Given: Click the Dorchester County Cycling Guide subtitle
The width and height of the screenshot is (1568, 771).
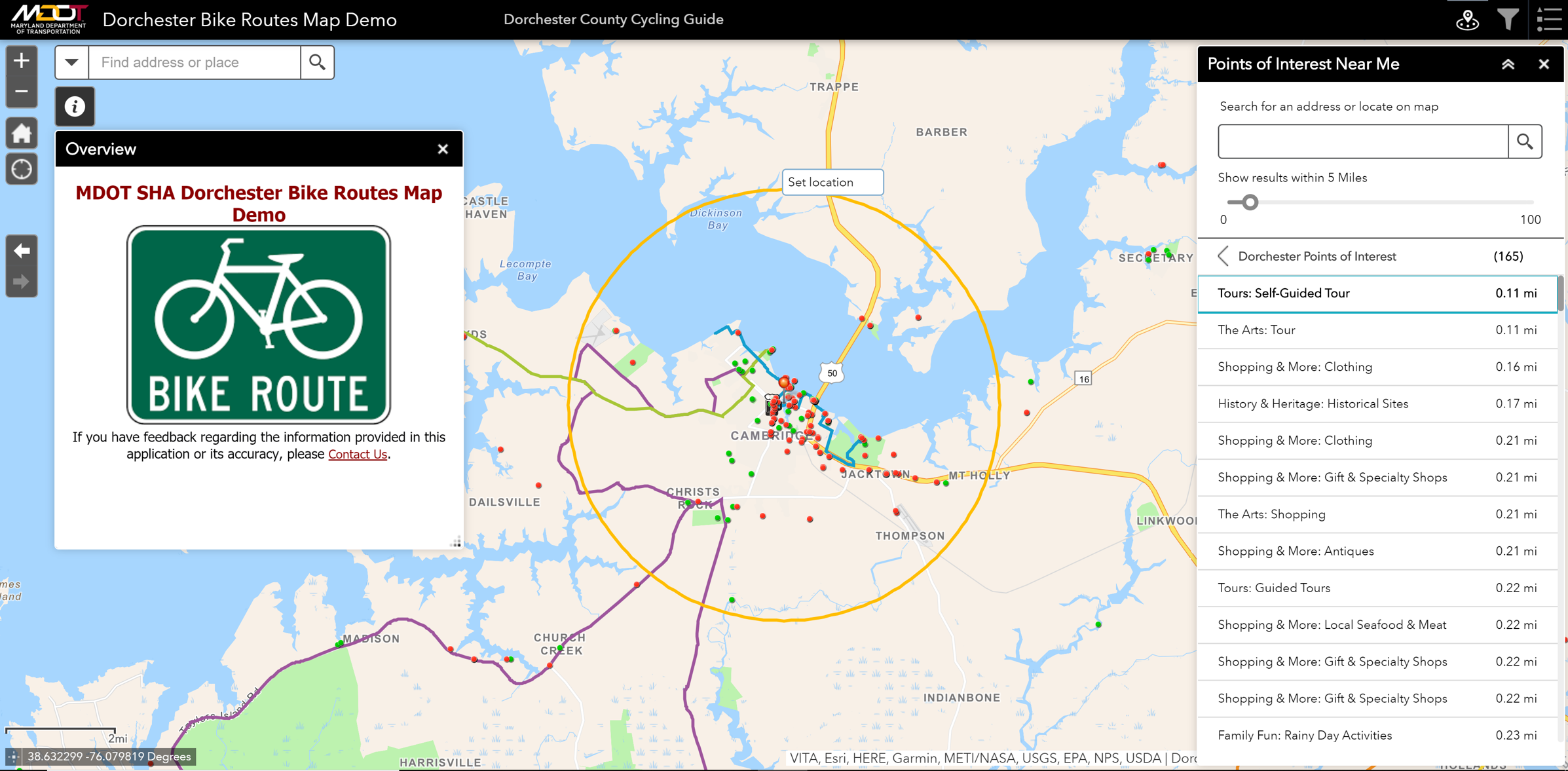Looking at the screenshot, I should click(x=614, y=20).
